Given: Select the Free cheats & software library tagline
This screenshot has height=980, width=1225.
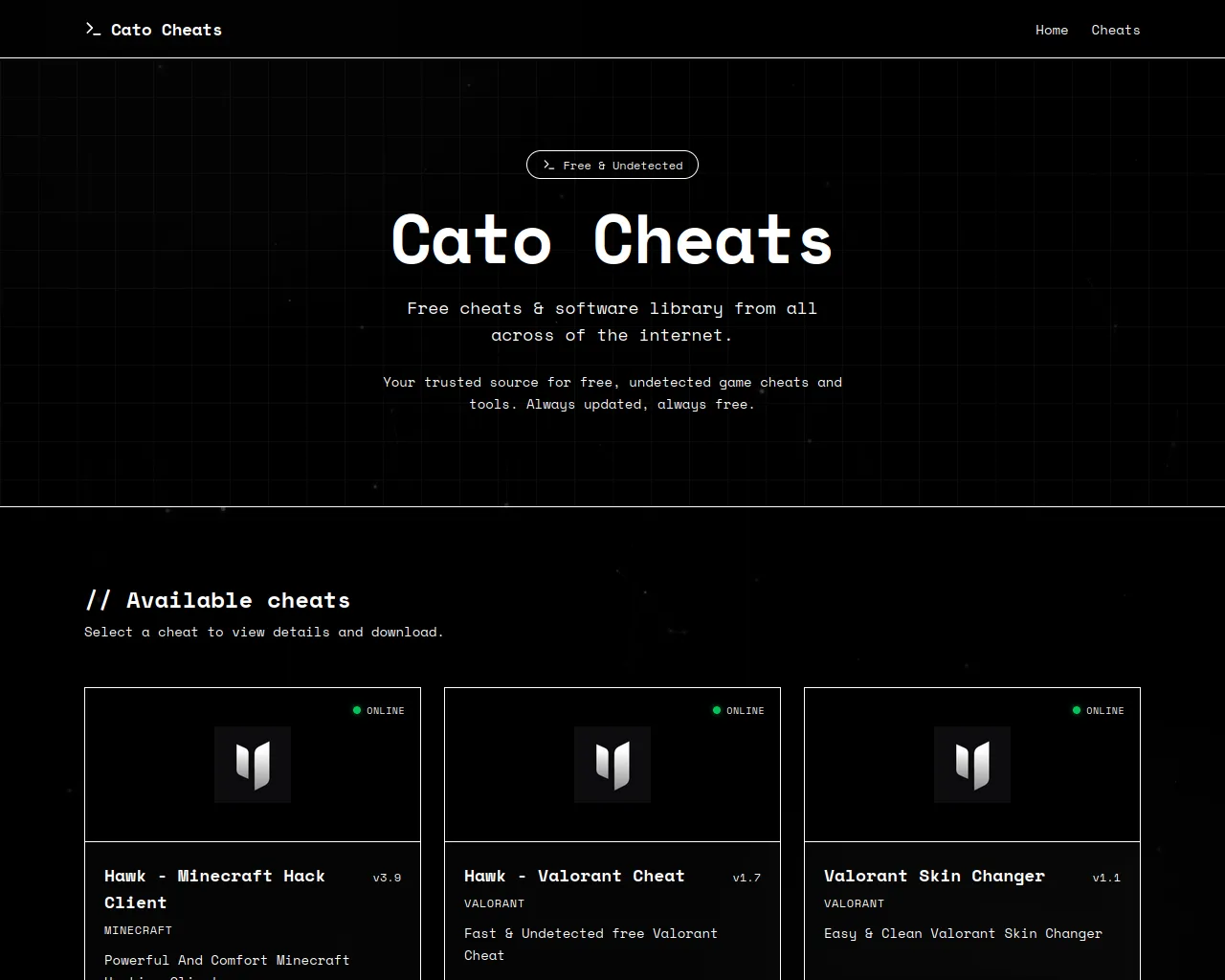Looking at the screenshot, I should [x=612, y=322].
